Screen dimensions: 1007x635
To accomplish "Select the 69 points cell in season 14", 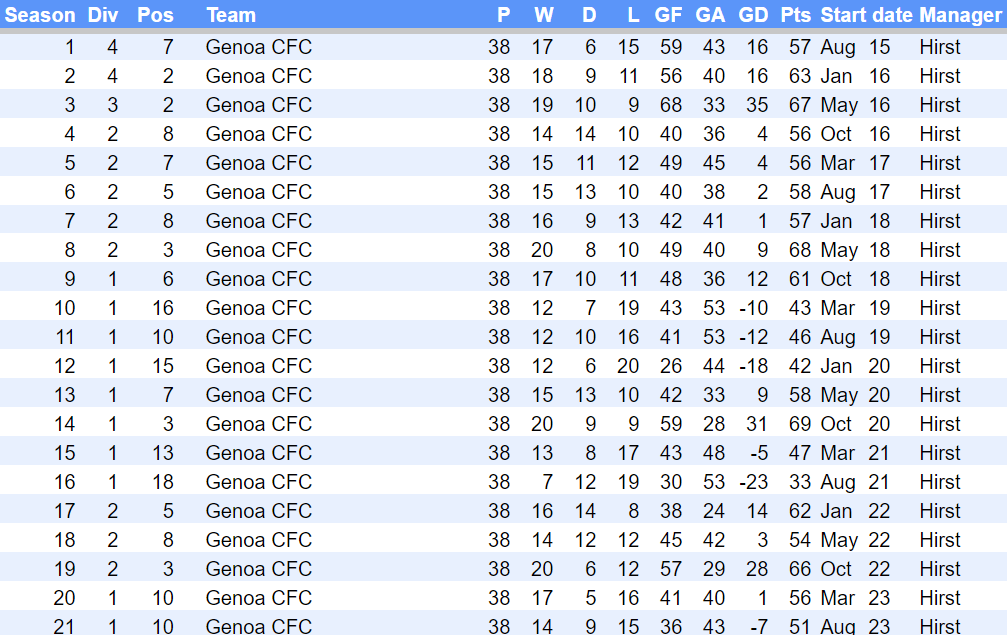I will [800, 424].
